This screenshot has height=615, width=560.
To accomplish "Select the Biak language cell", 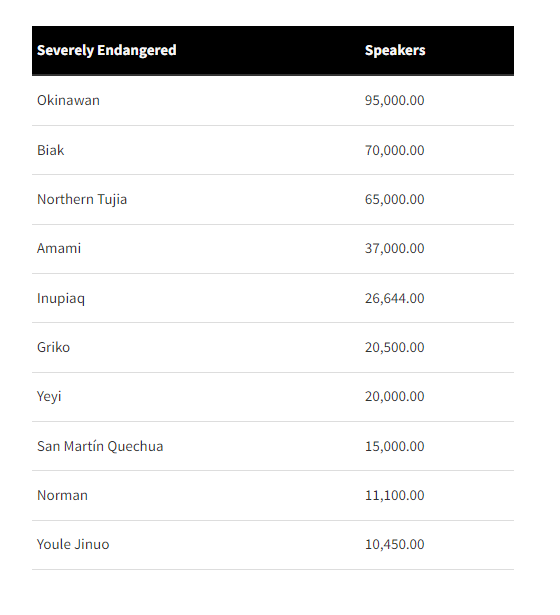I will 51,150.
